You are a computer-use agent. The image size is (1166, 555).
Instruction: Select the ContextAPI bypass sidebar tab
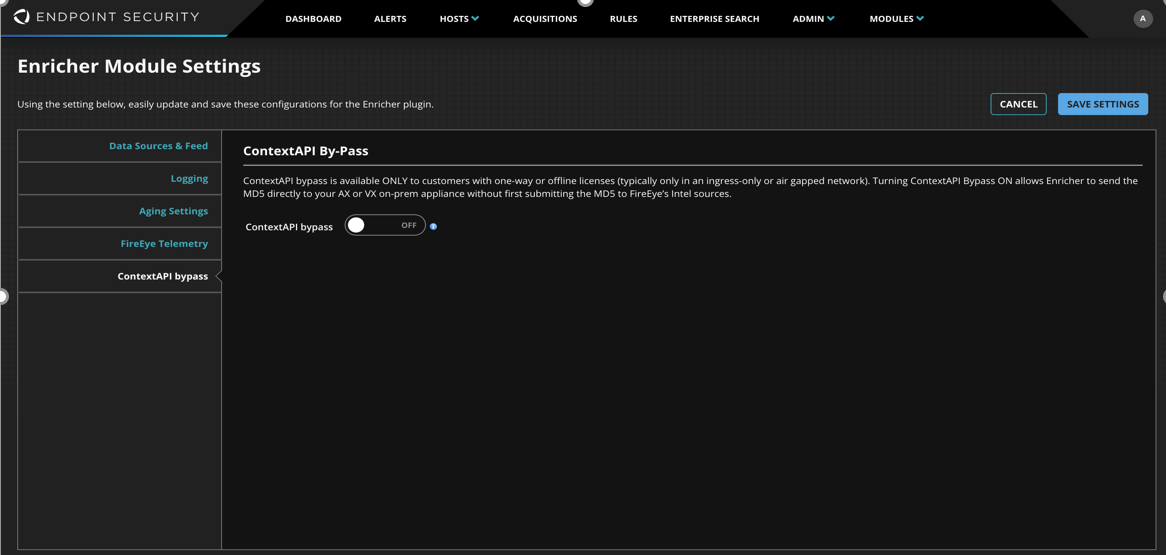click(x=120, y=277)
